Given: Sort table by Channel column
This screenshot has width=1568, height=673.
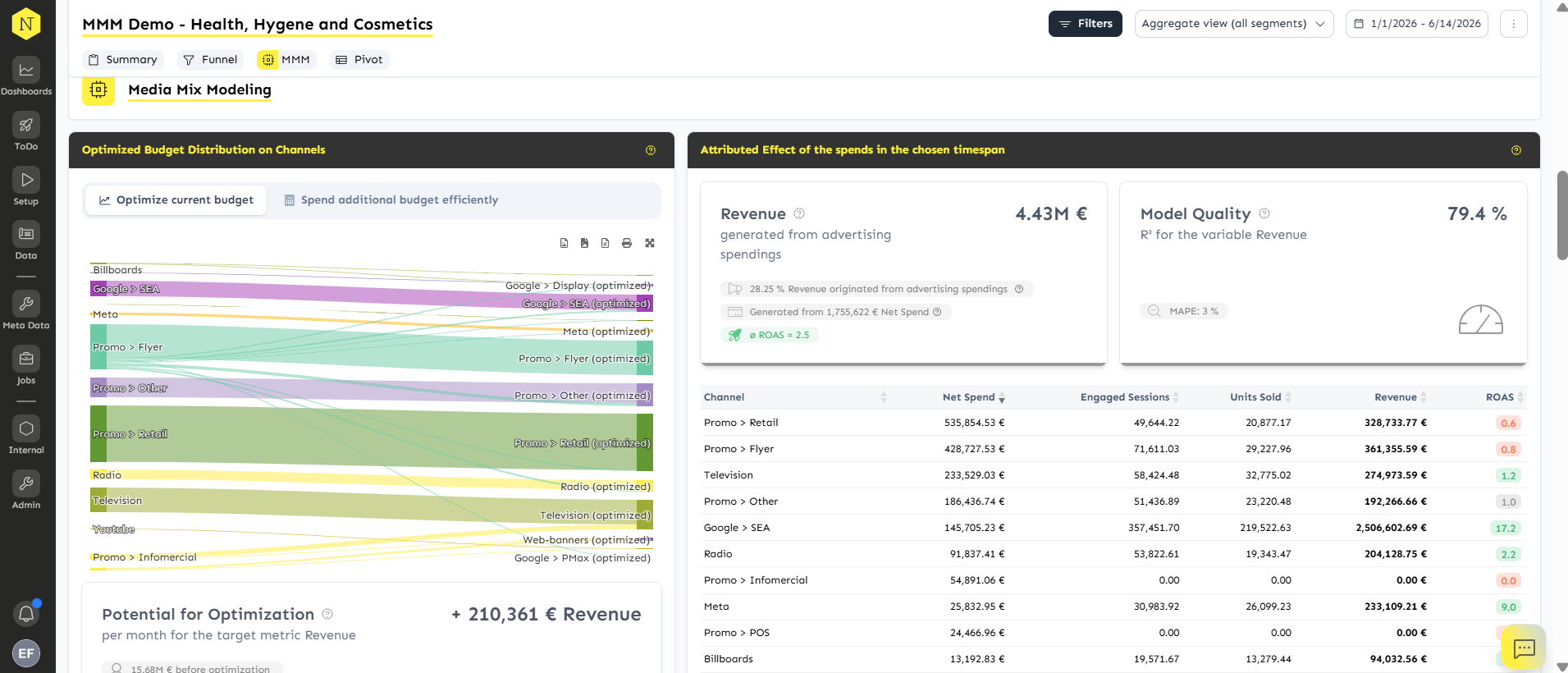Looking at the screenshot, I should (795, 397).
